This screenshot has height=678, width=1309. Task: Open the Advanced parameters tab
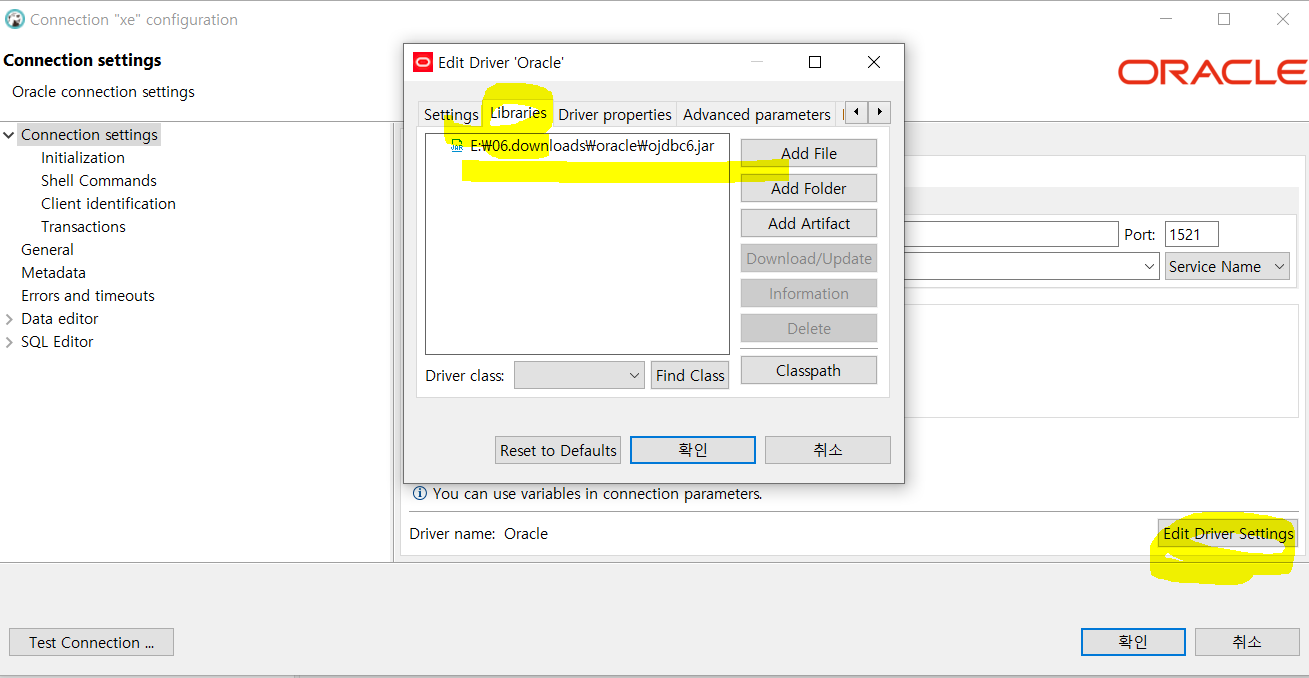tap(757, 114)
